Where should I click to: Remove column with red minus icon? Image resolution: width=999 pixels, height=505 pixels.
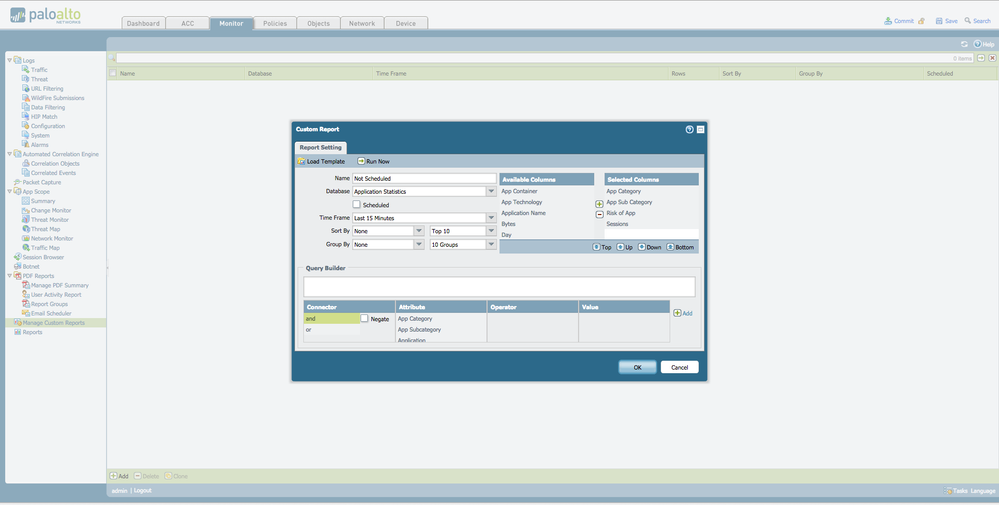point(600,215)
